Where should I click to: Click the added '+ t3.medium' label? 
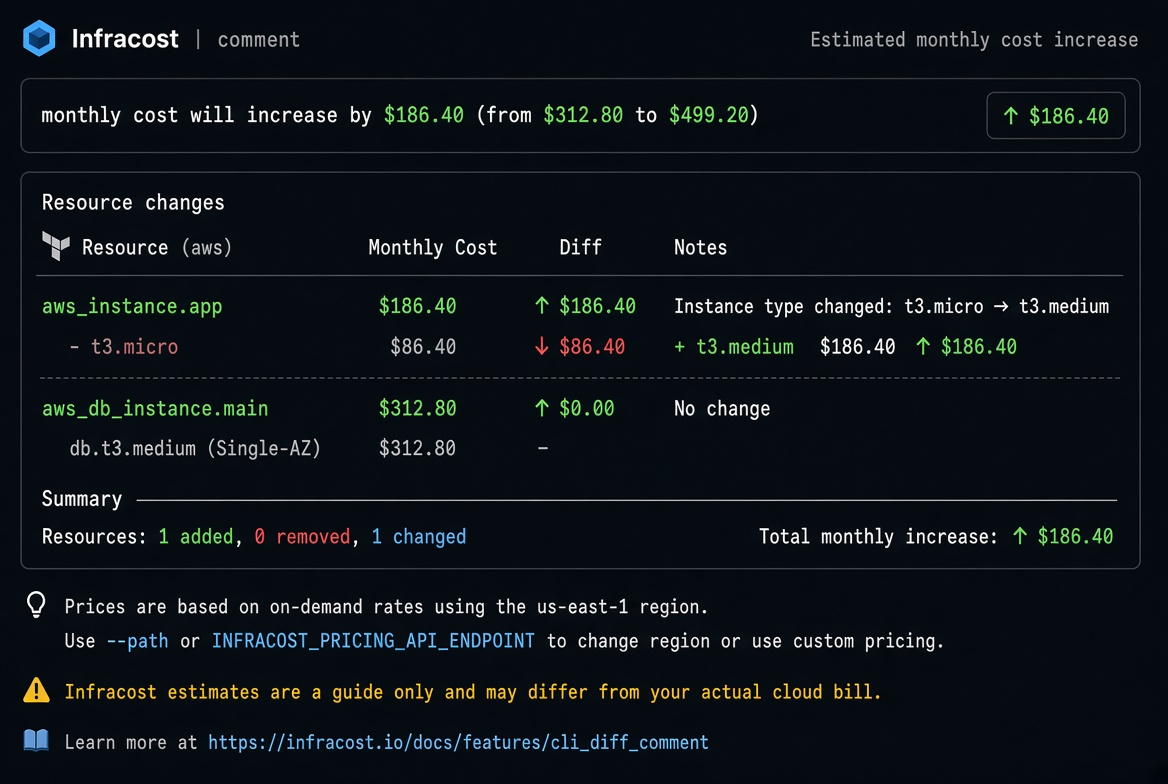click(734, 347)
